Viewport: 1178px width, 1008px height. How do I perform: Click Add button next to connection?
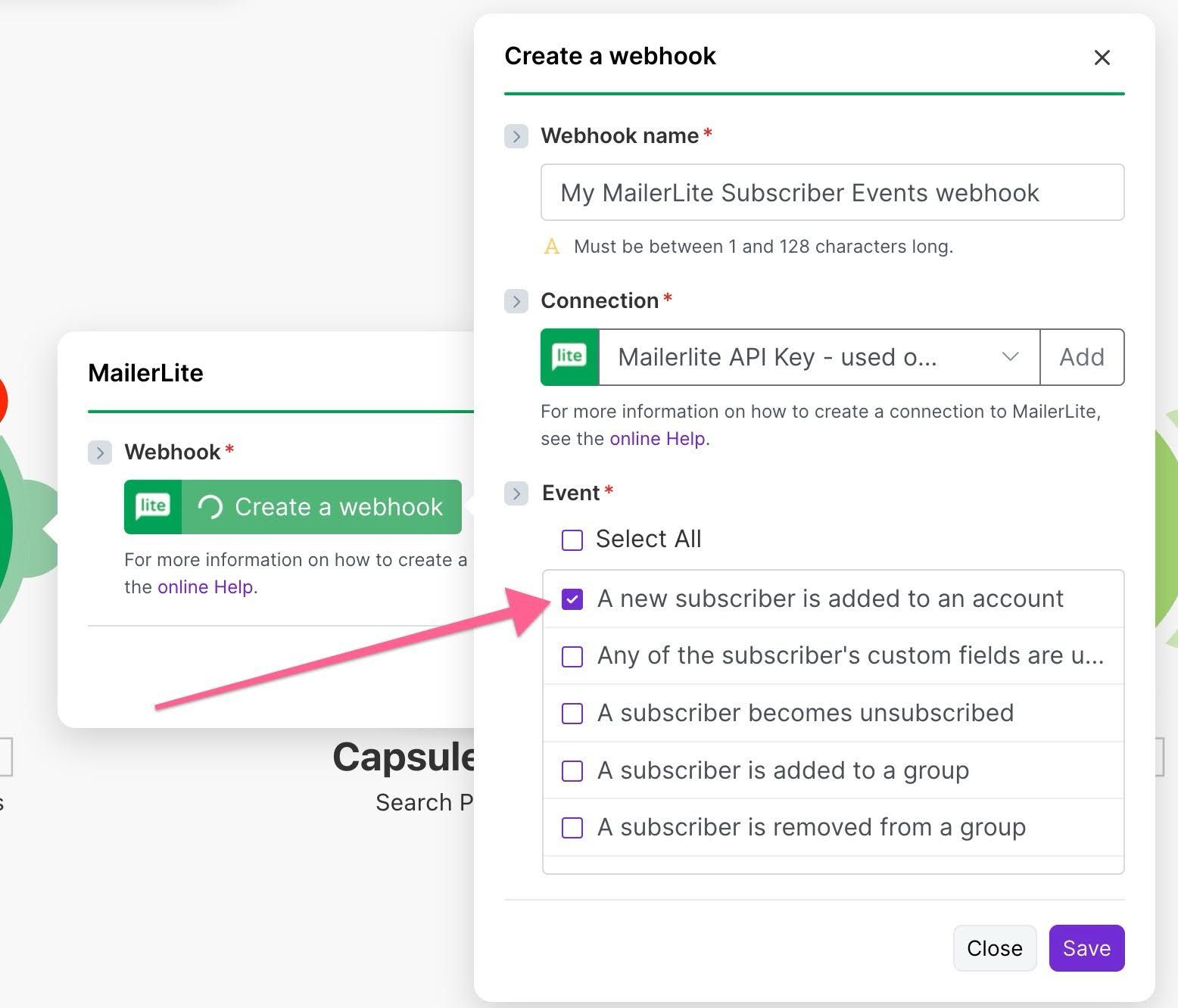(1081, 357)
